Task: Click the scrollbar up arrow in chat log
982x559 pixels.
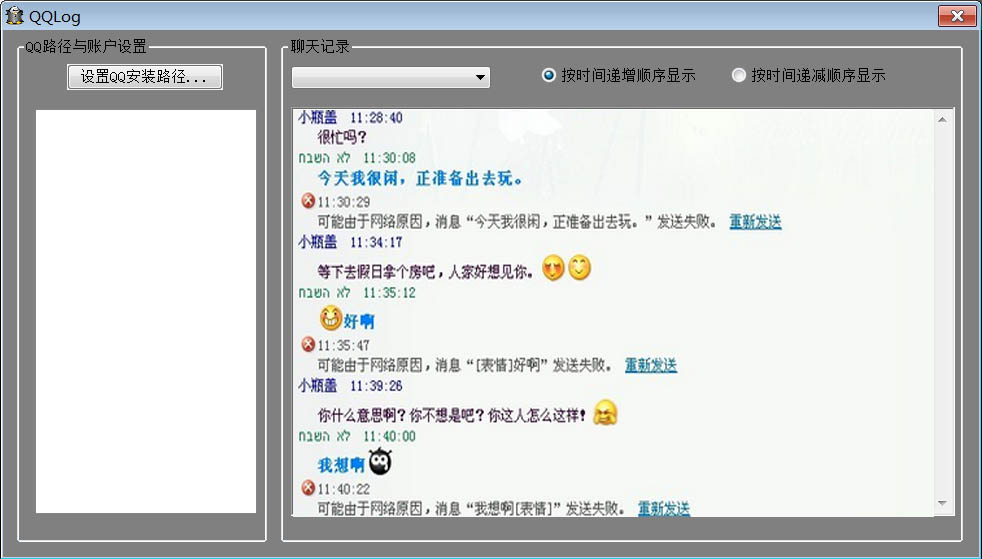Action: point(943,119)
